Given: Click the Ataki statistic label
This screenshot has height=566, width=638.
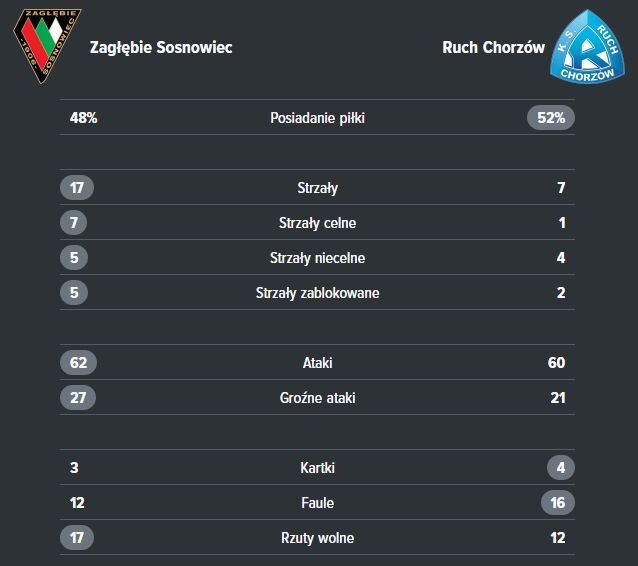Looking at the screenshot, I should pyautogui.click(x=317, y=363).
